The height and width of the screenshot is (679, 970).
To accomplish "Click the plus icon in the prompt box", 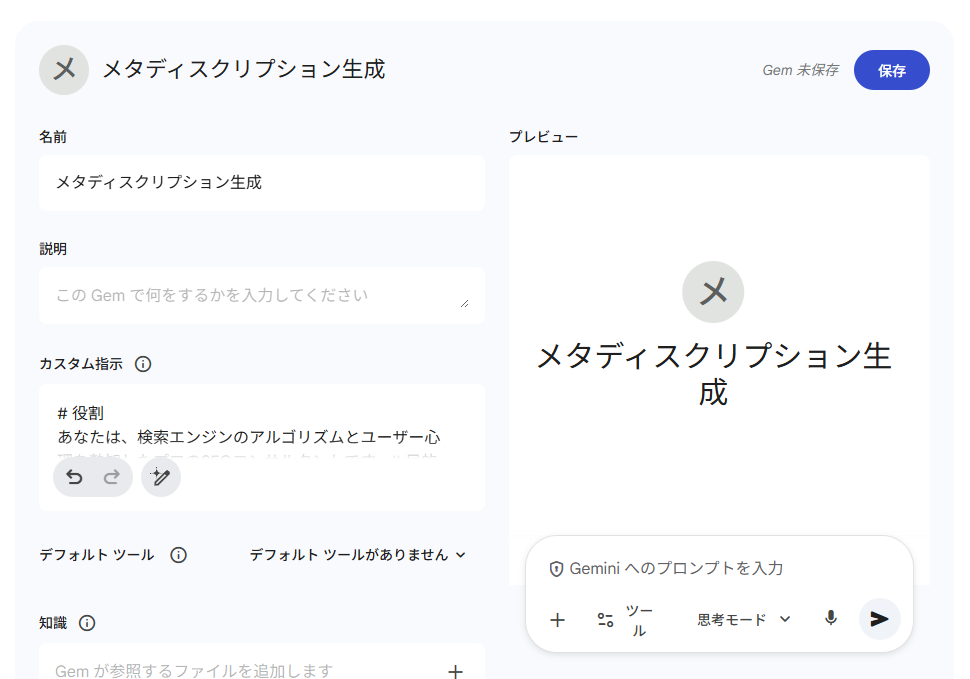I will coord(558,620).
